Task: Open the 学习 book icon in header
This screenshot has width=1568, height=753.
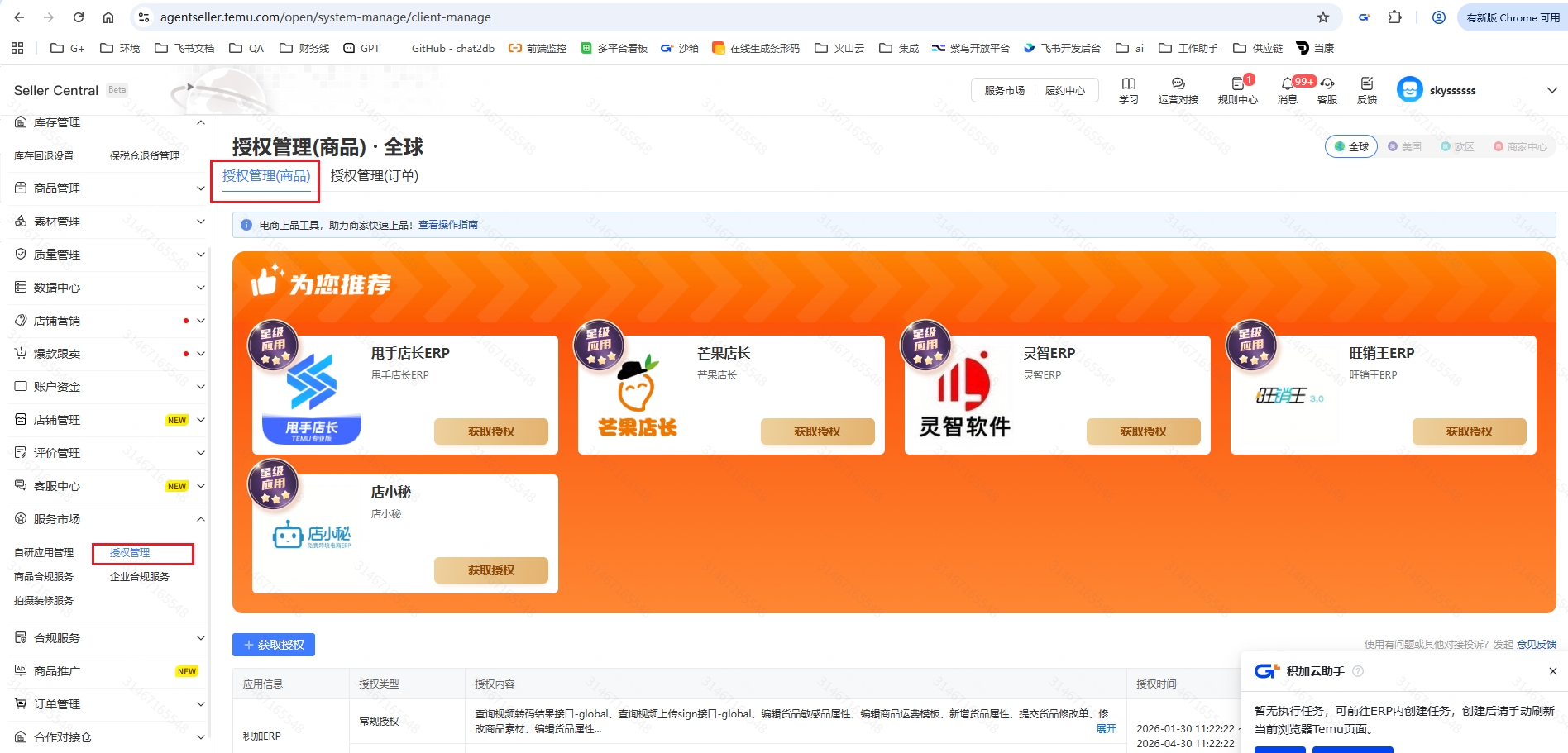Action: coord(1129,90)
